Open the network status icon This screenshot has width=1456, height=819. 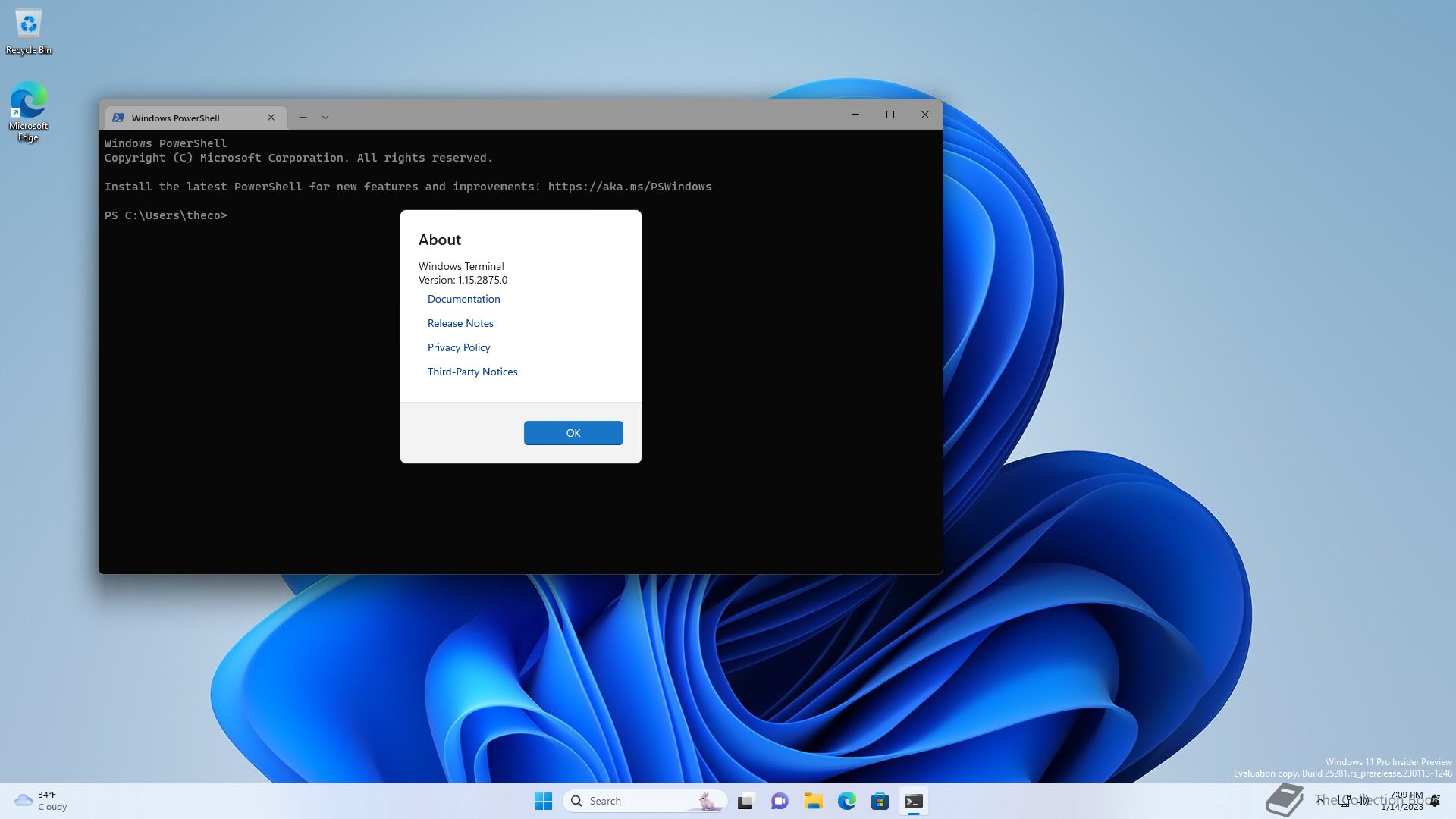pos(1345,801)
